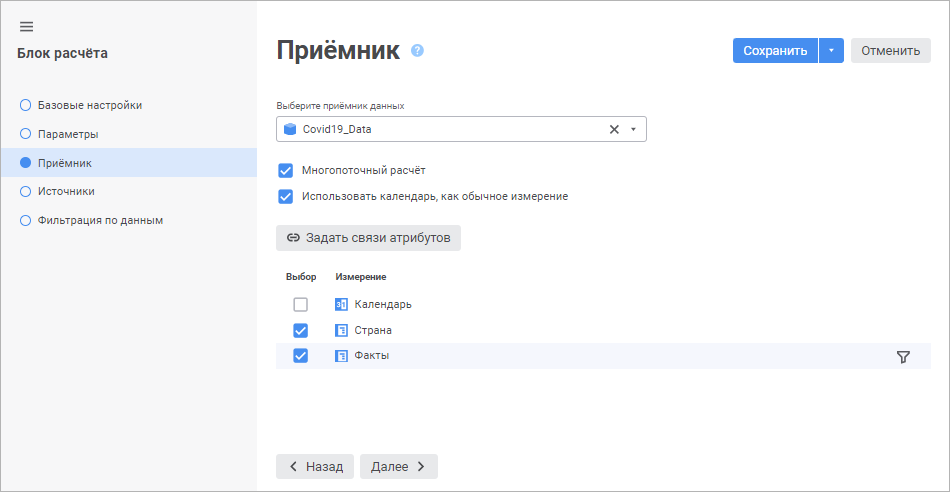Toggle calendar as regular dimension checkbox

pos(286,196)
